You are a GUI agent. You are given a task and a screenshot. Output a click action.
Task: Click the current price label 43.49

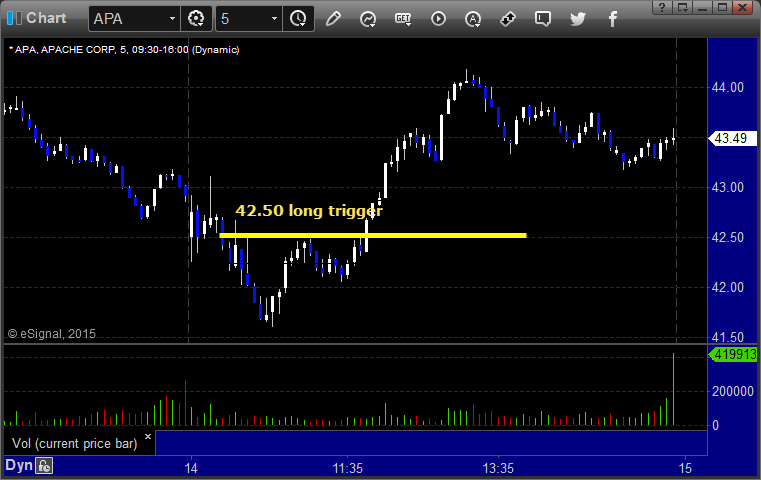(733, 138)
